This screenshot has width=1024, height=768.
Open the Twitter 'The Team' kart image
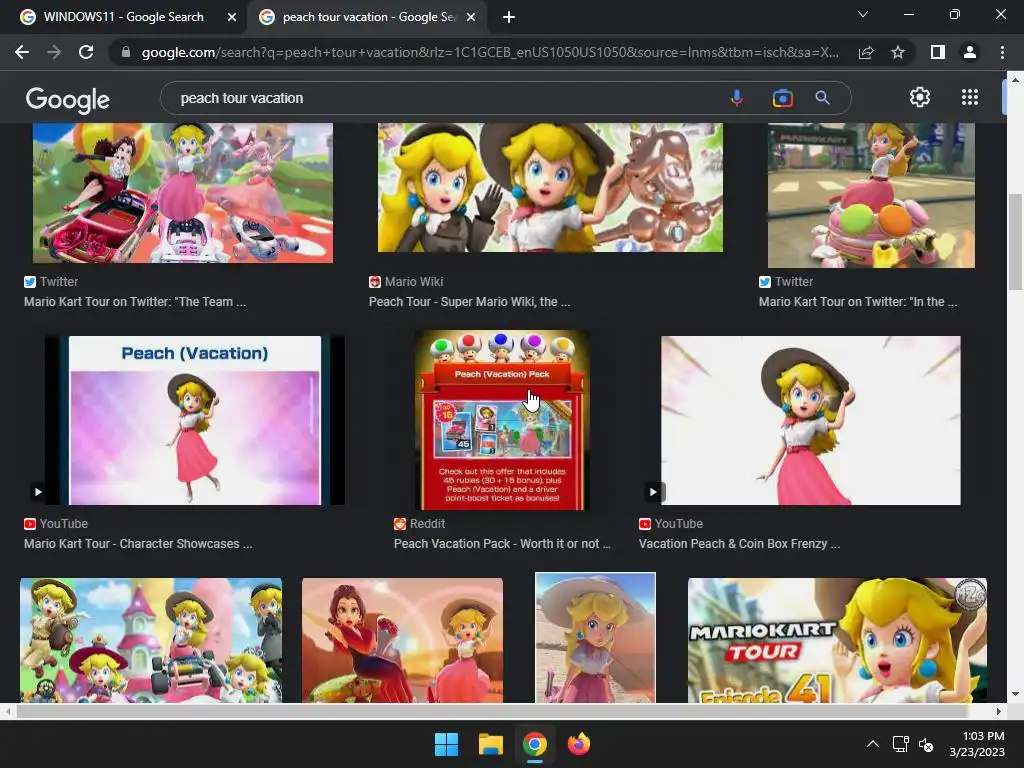[x=183, y=193]
